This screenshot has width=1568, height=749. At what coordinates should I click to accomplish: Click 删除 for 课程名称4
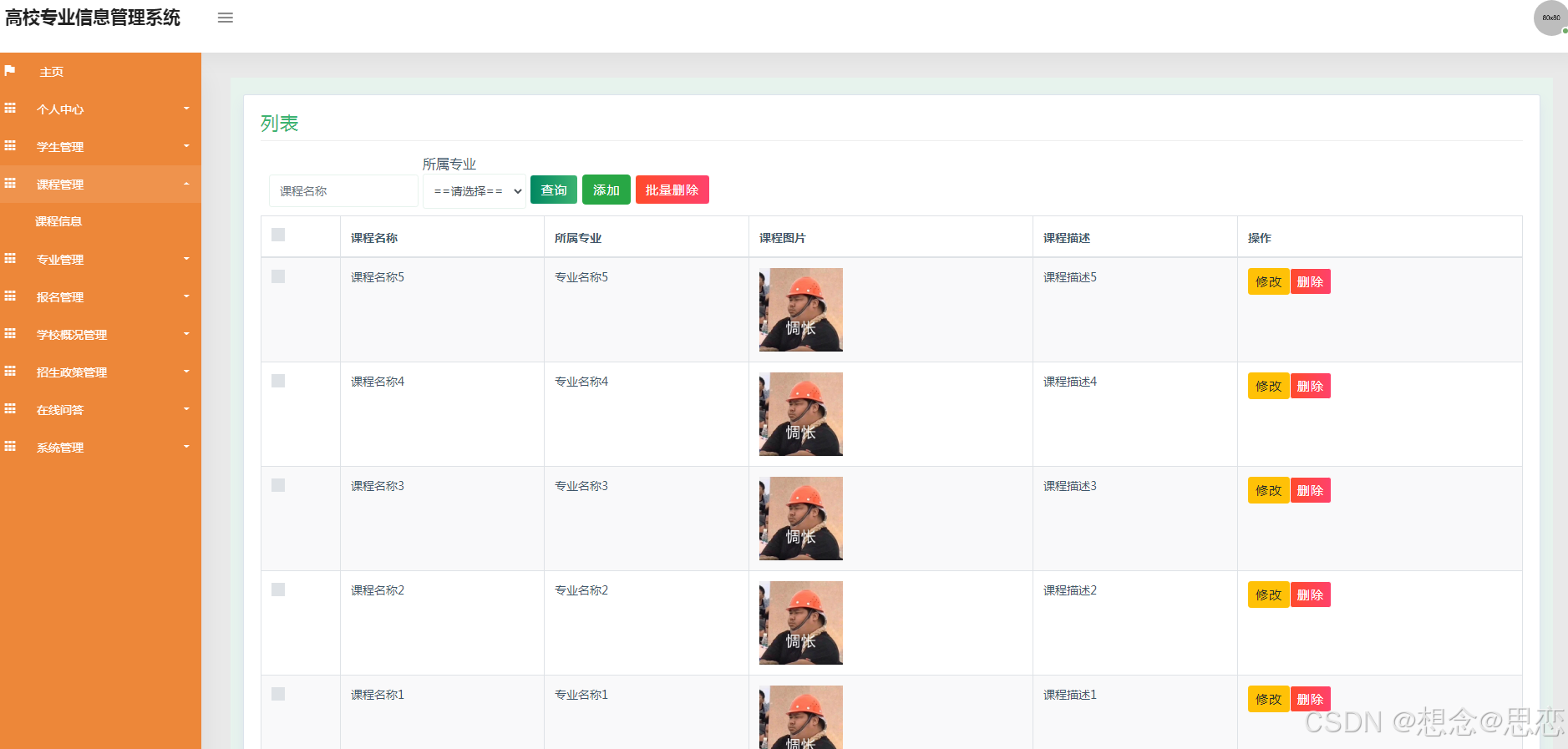coord(1310,386)
